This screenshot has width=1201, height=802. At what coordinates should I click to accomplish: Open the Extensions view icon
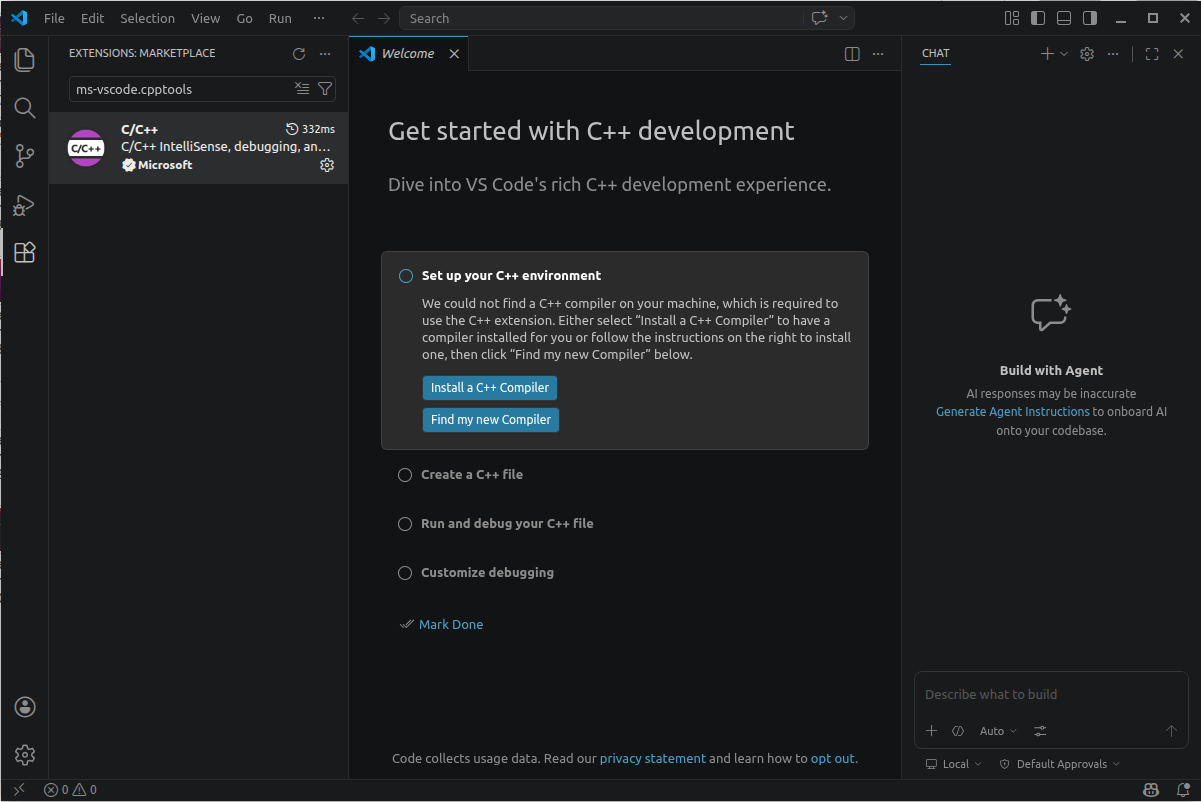tap(25, 252)
